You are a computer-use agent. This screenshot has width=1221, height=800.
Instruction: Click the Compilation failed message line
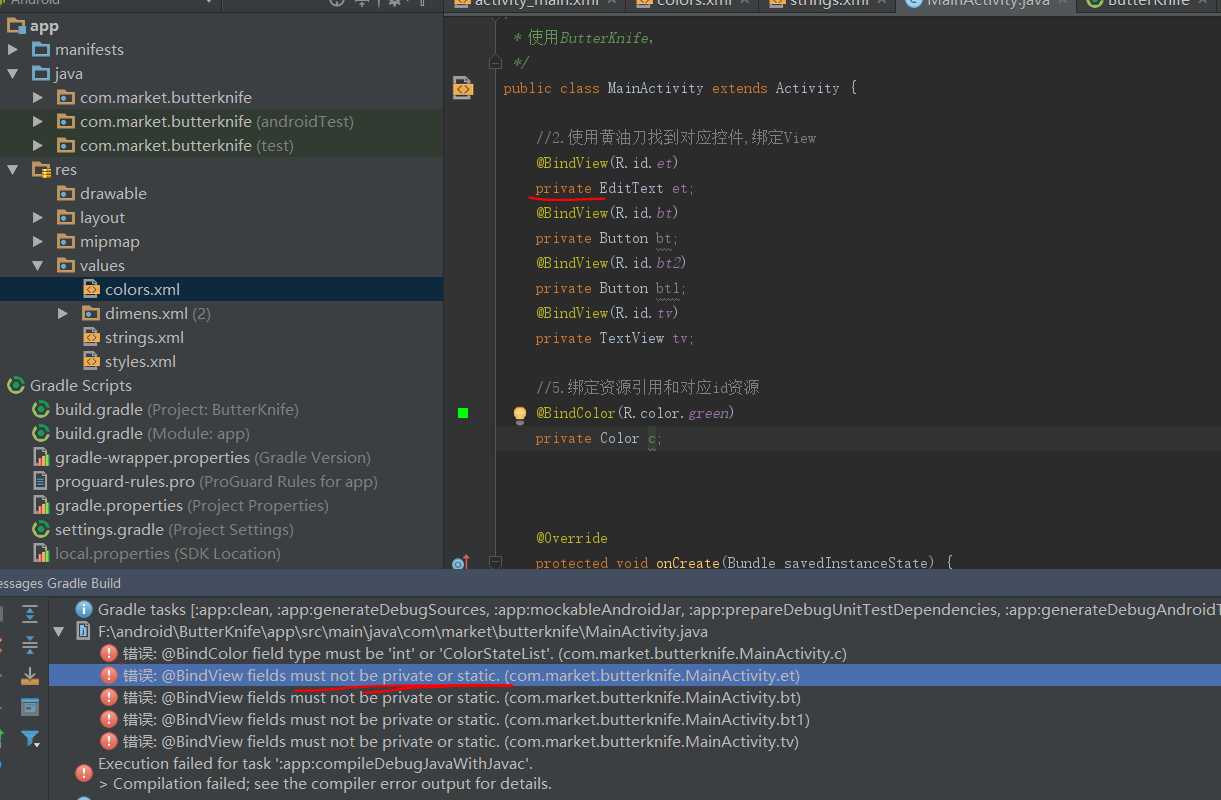click(x=325, y=783)
